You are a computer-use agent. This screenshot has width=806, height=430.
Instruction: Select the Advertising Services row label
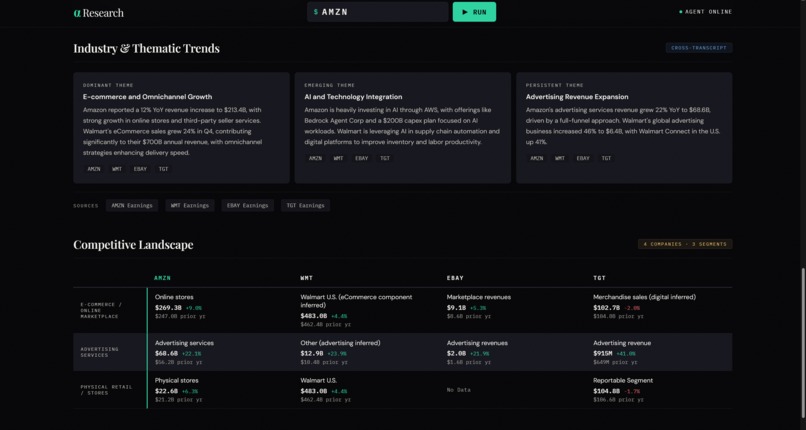click(100, 352)
